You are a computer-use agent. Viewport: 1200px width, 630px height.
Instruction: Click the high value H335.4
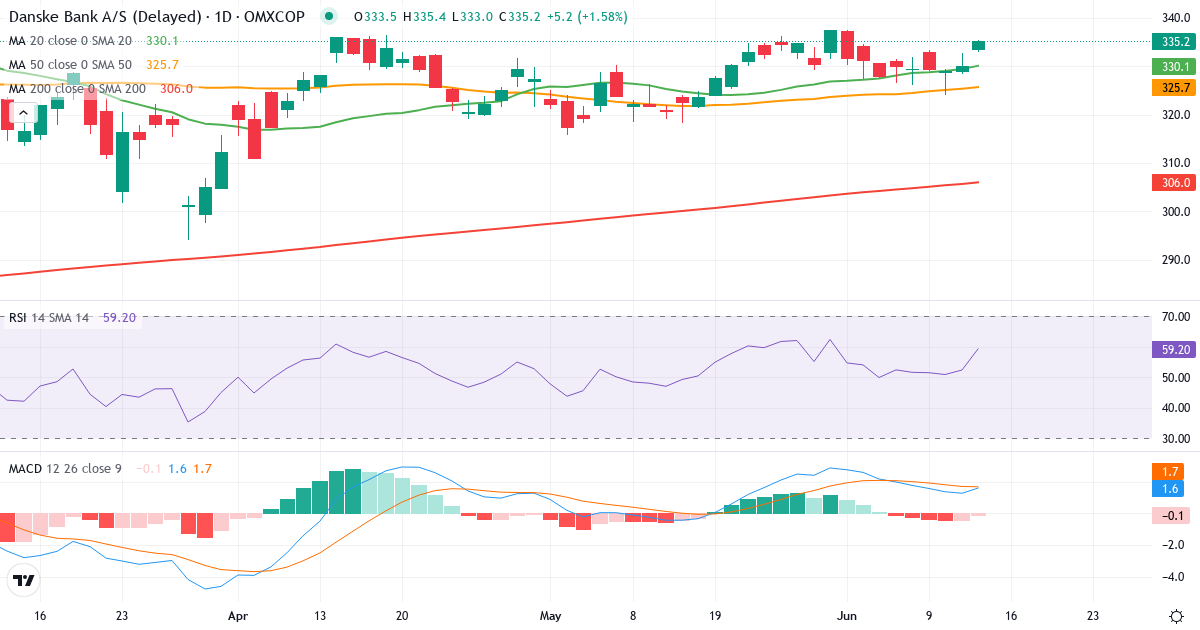[x=422, y=16]
